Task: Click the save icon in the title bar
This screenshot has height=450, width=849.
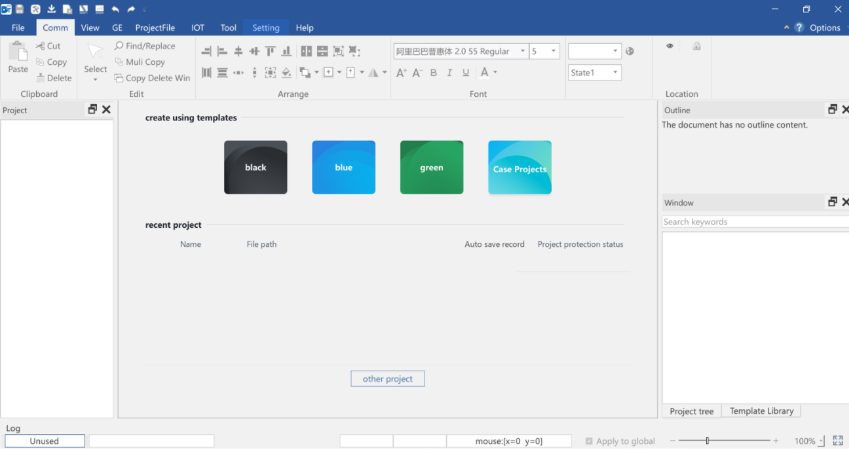Action: [x=19, y=9]
